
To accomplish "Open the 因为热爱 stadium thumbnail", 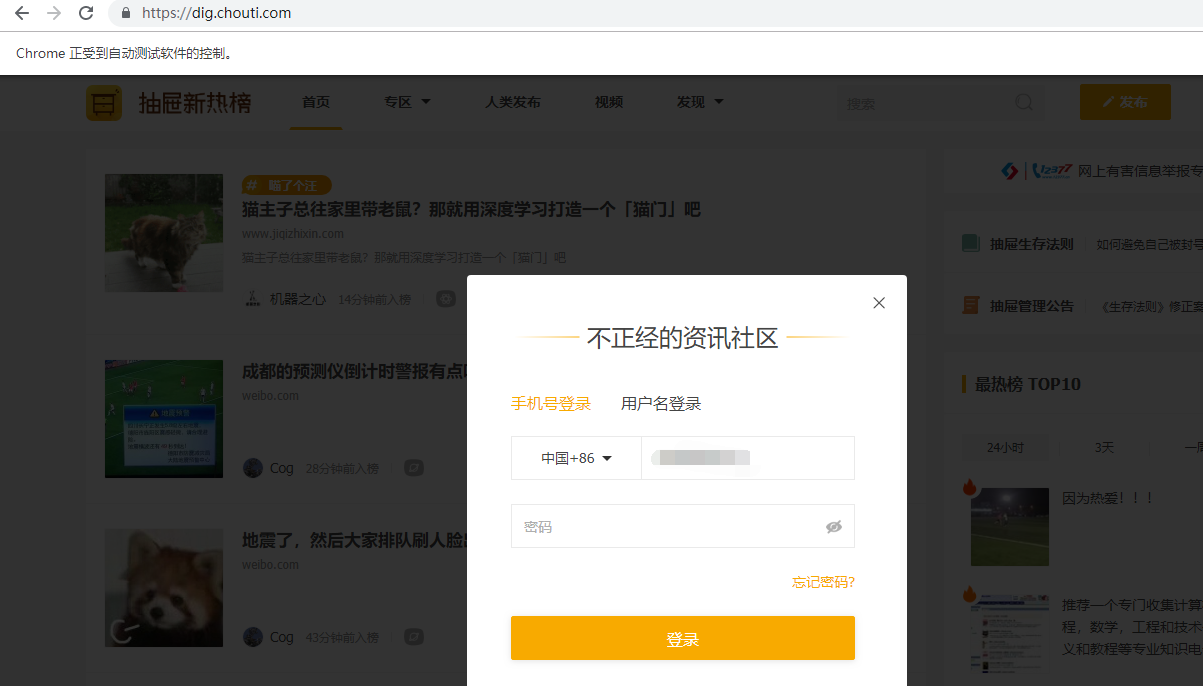I will point(1010,526).
